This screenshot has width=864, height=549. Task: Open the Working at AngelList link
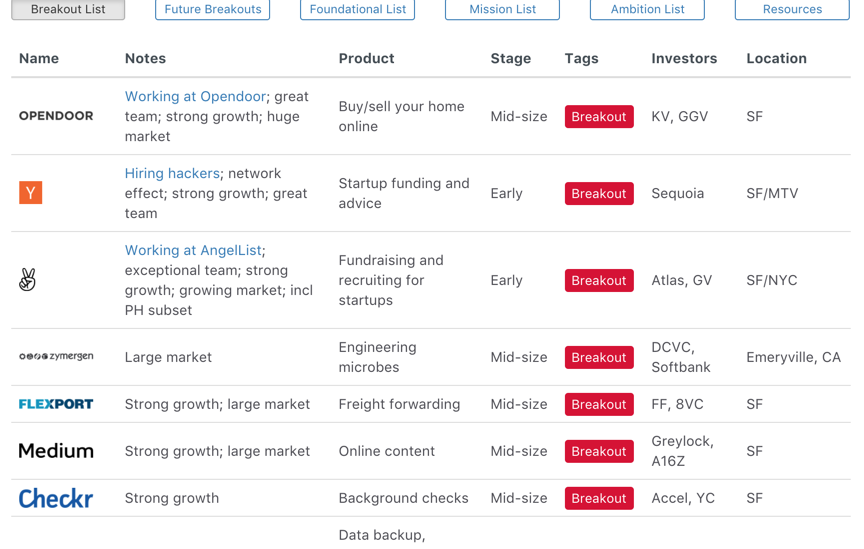193,251
